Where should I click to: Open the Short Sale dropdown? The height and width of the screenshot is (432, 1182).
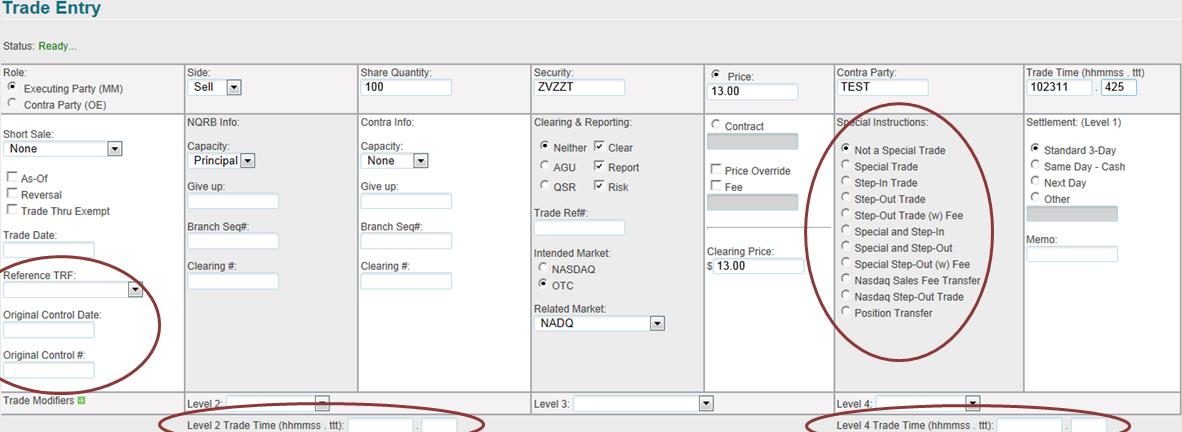coord(114,149)
